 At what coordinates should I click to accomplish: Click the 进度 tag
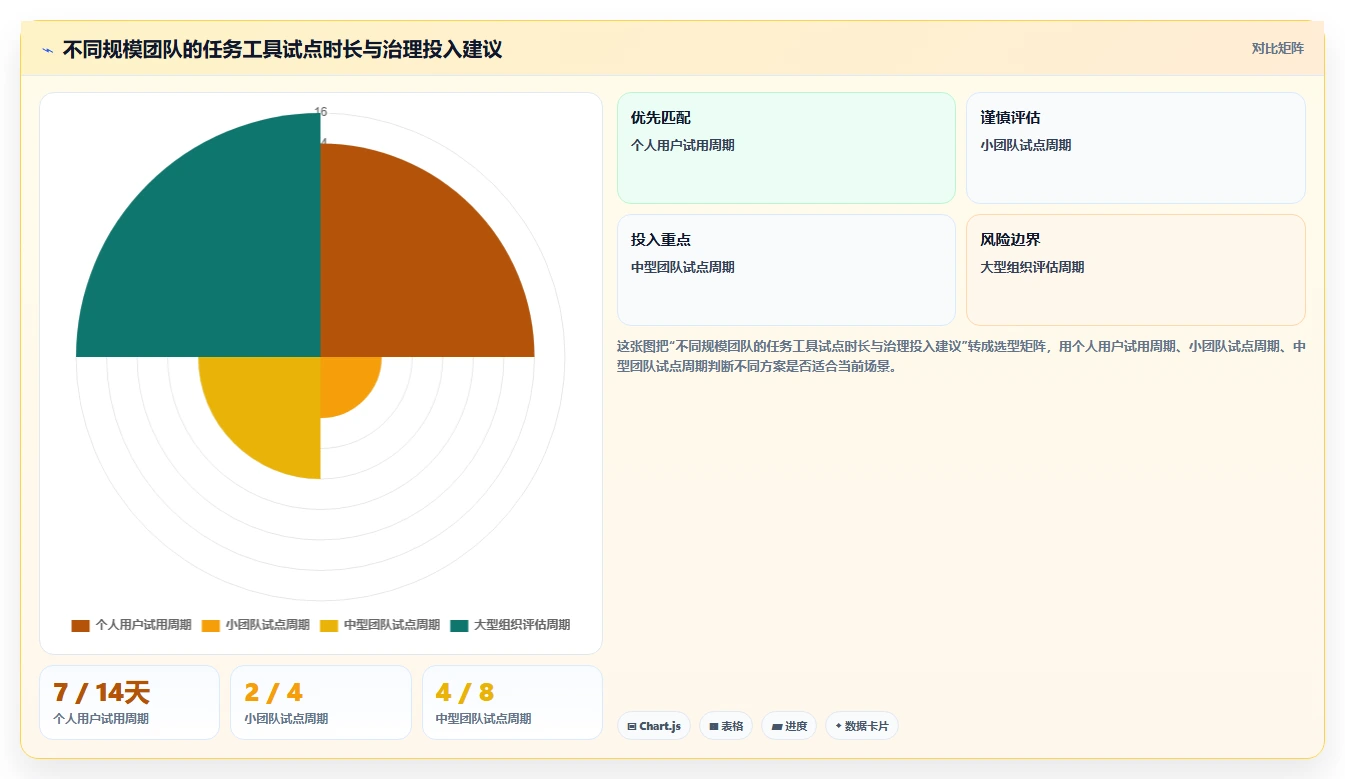point(789,726)
